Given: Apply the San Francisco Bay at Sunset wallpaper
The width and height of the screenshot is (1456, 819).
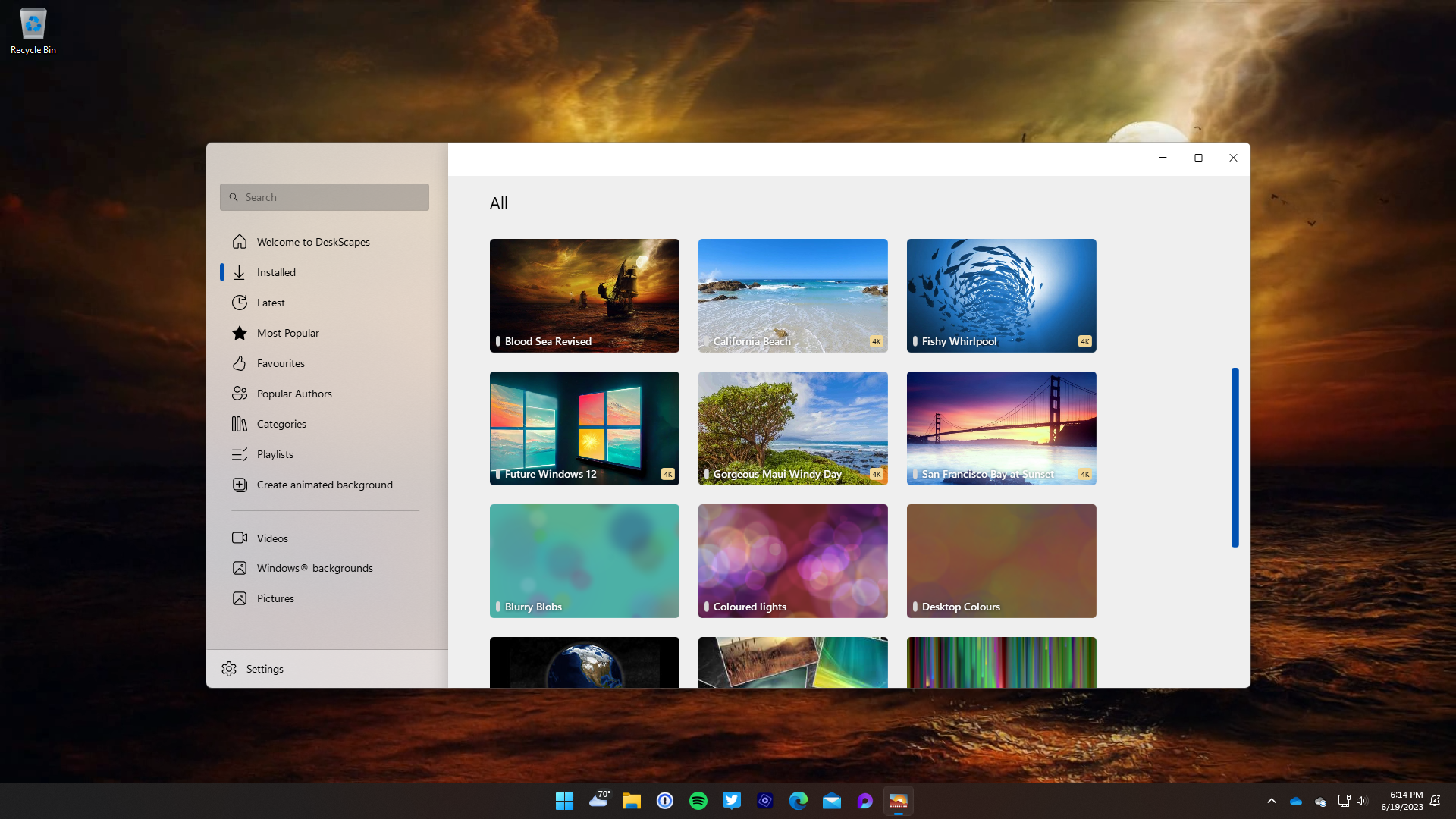Looking at the screenshot, I should tap(1001, 428).
